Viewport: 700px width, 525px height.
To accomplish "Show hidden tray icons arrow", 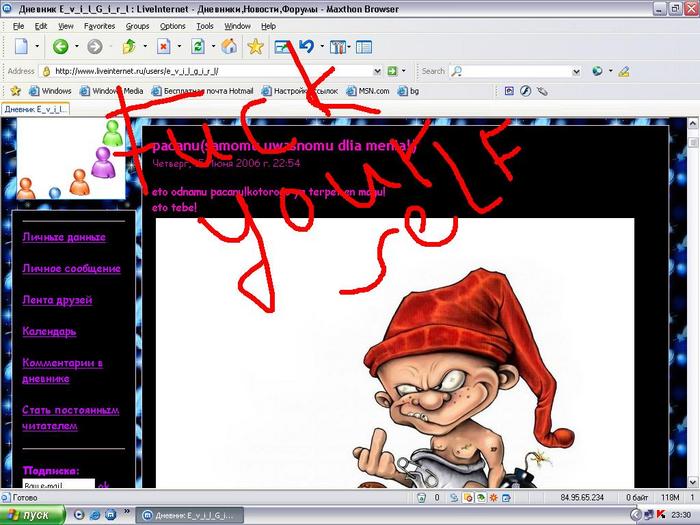I will click(635, 515).
